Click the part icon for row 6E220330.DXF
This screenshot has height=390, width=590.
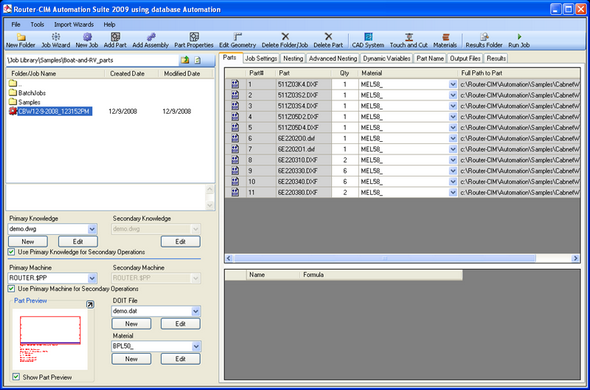click(x=235, y=171)
